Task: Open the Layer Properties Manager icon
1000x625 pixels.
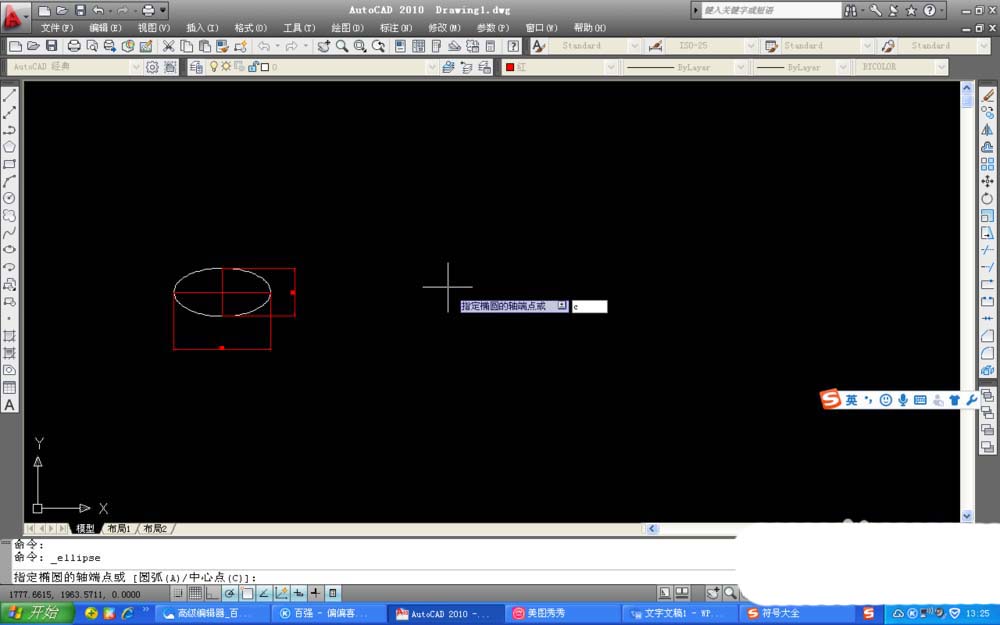Action: [x=196, y=66]
